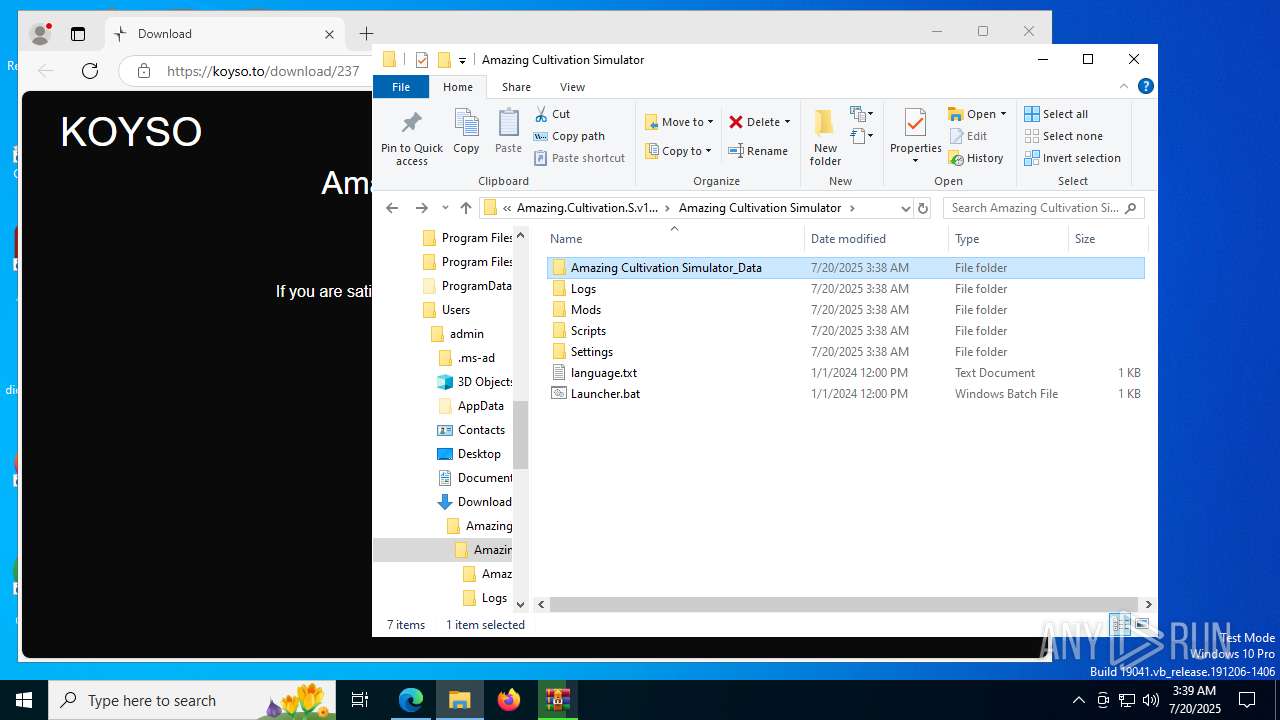The image size is (1280, 720).
Task: Click the Copy ribbon button
Action: 466,132
